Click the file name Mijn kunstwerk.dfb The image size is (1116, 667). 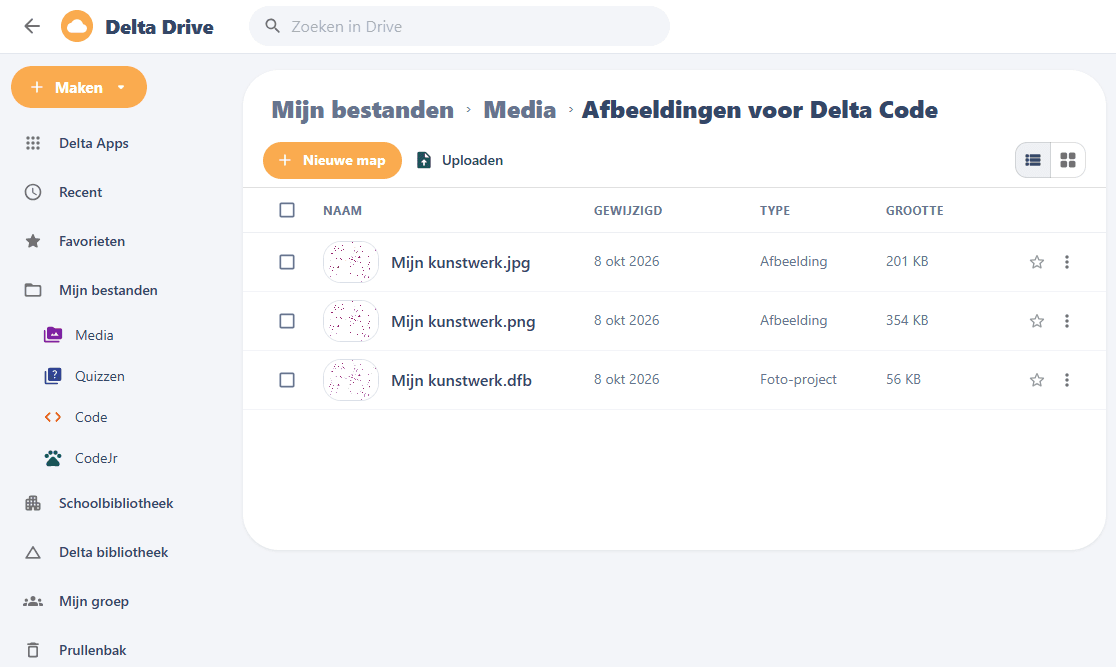(x=461, y=381)
